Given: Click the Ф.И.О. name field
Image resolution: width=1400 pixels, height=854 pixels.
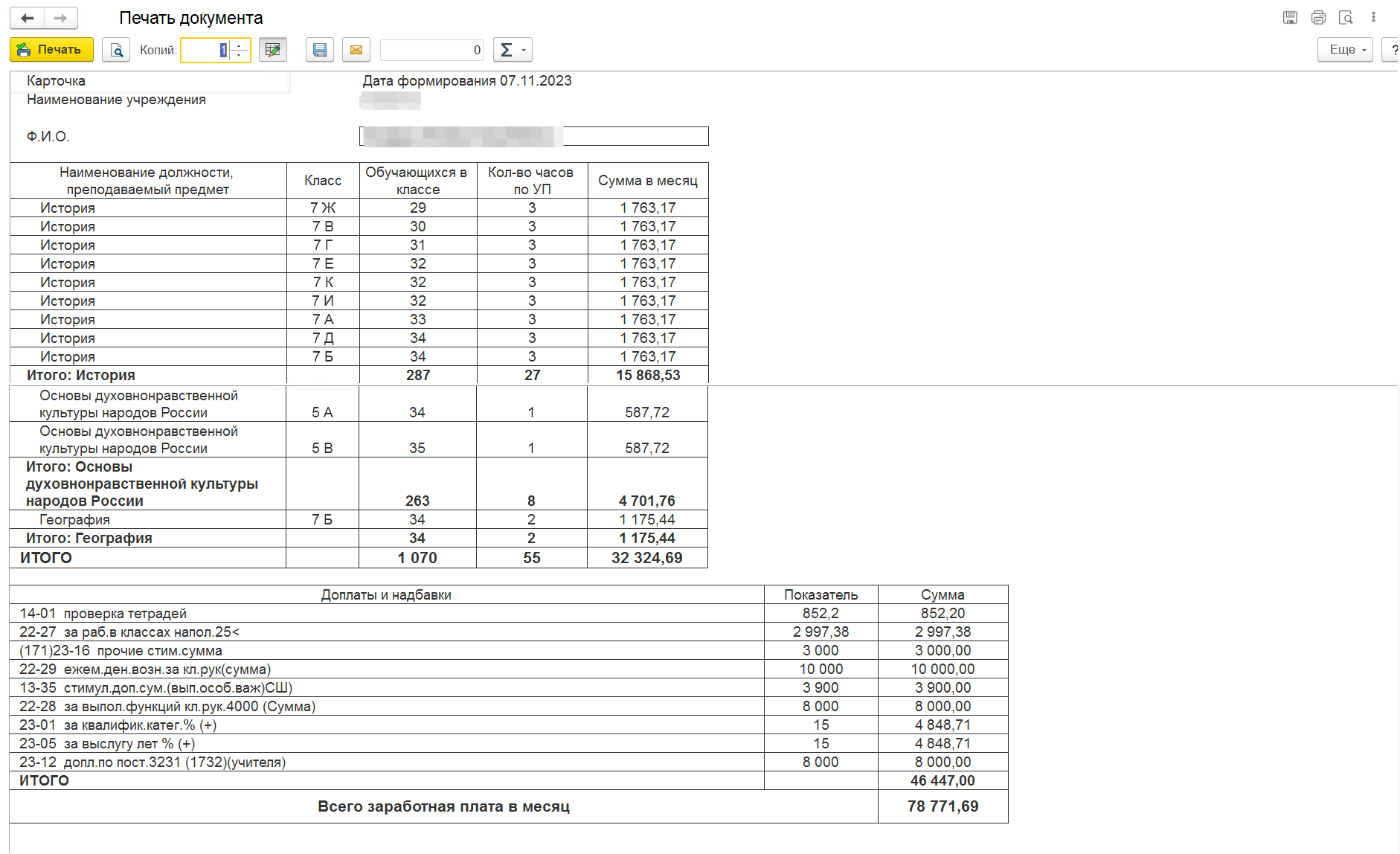Looking at the screenshot, I should click(533, 136).
